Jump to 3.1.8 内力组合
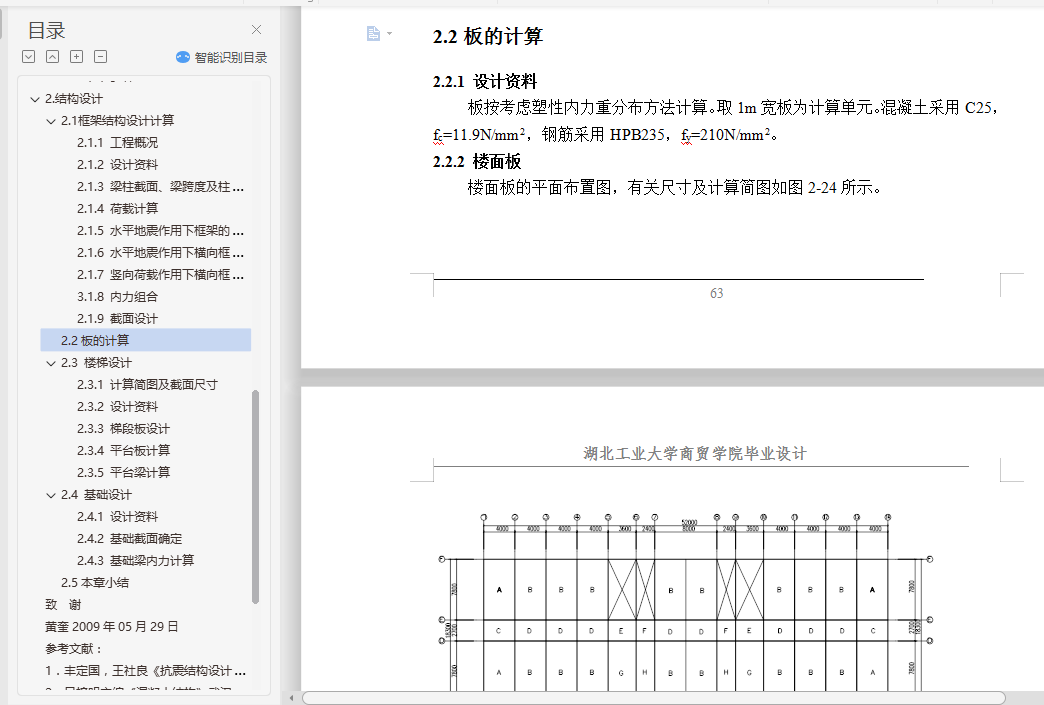 [117, 296]
